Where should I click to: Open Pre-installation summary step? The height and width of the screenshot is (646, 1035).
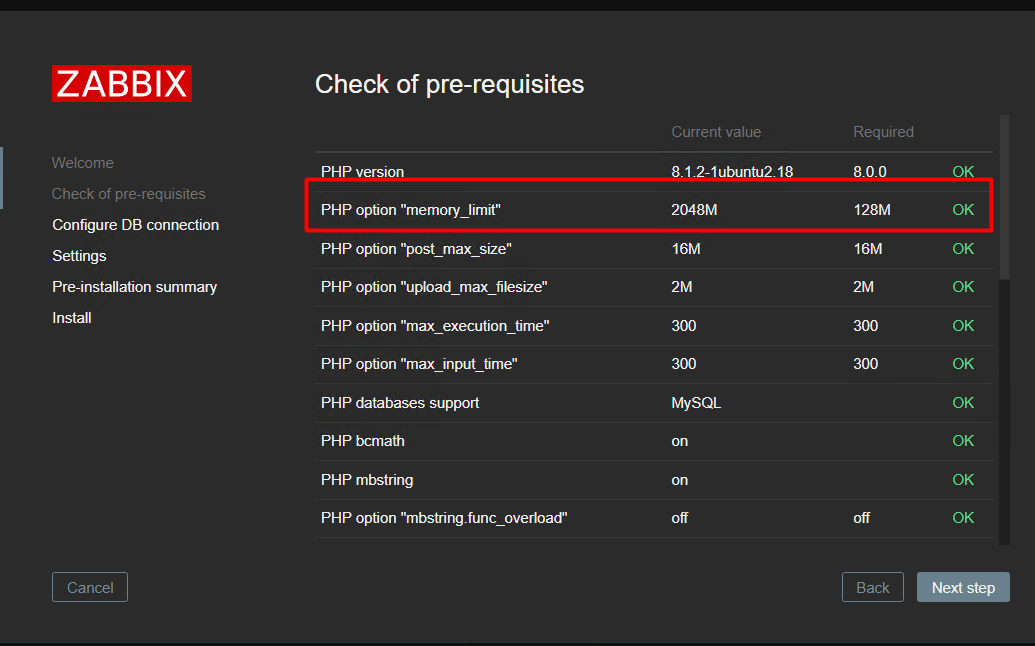pyautogui.click(x=135, y=287)
